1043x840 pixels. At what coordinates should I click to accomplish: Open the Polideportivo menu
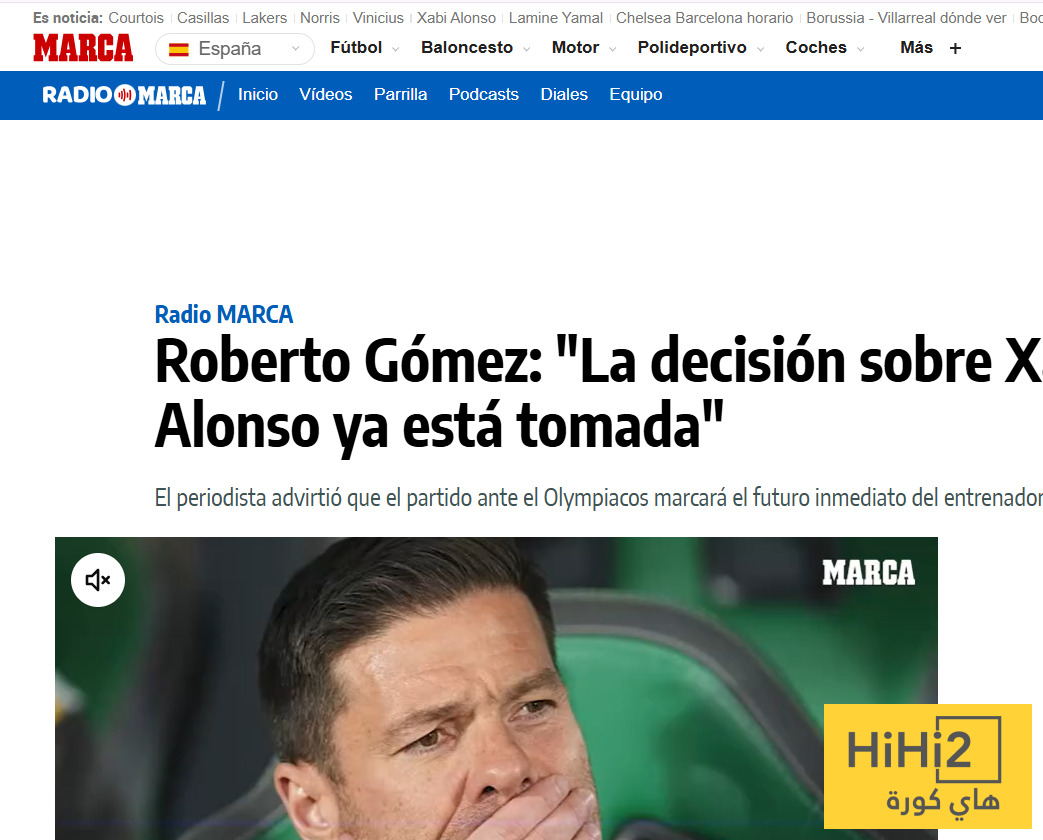click(x=701, y=48)
